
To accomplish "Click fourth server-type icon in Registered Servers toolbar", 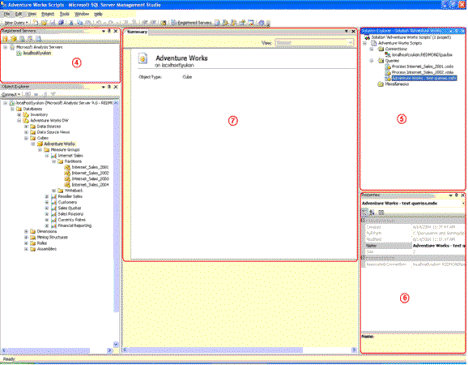I will pyautogui.click(x=30, y=39).
